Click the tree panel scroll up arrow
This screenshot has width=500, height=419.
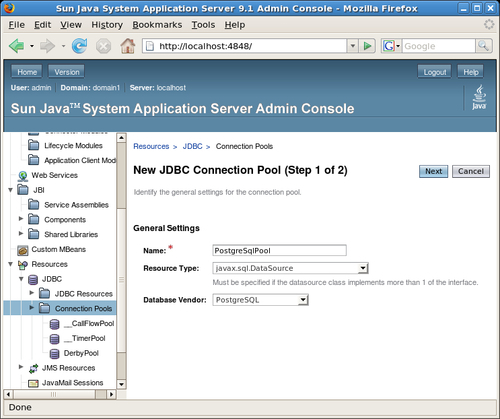[x=121, y=137]
